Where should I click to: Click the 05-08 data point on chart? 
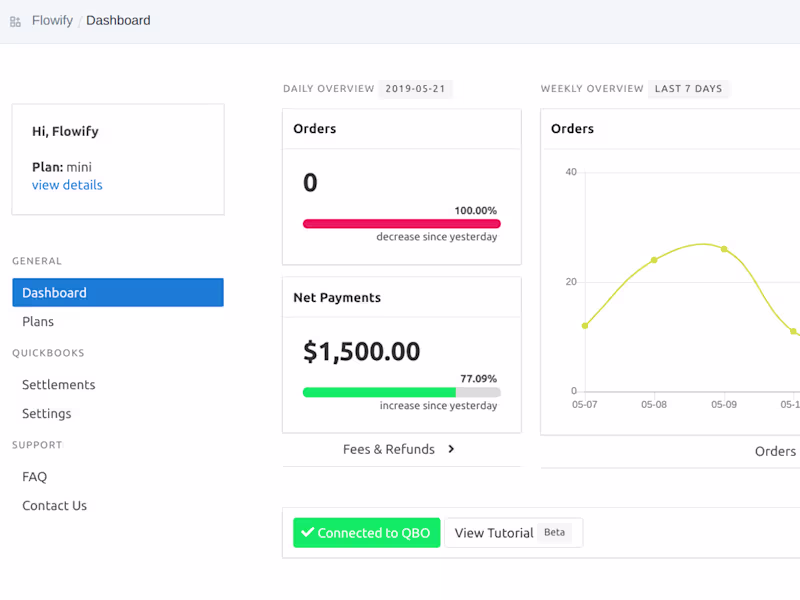[x=654, y=260]
